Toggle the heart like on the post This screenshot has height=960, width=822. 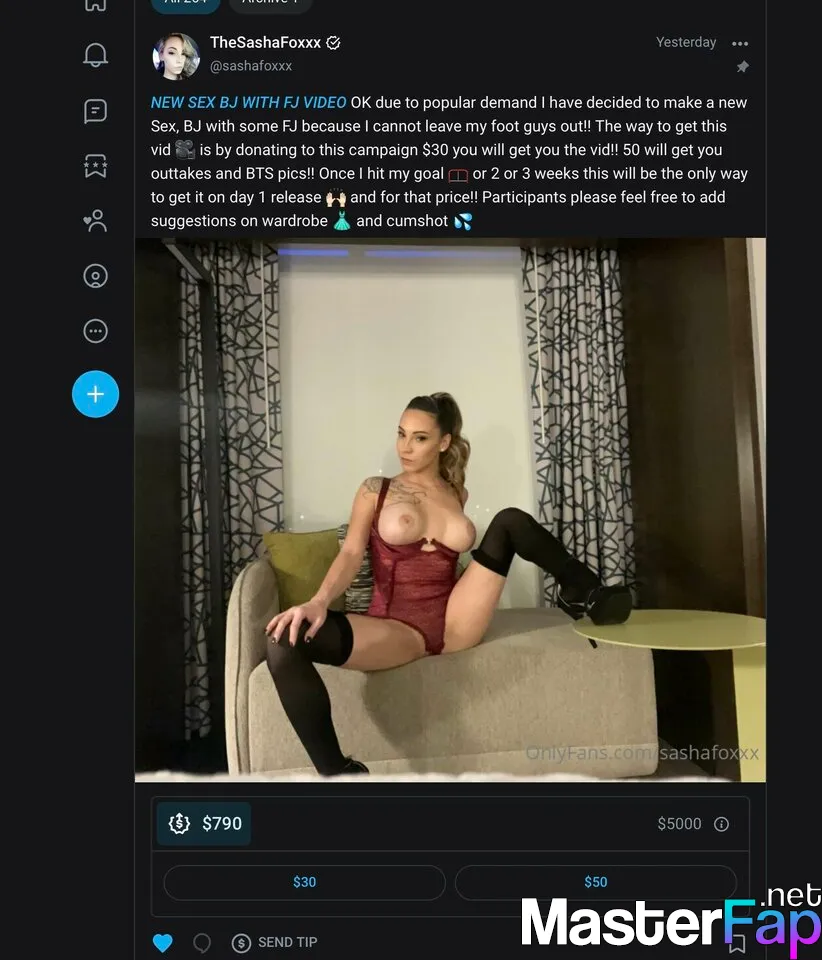(x=163, y=942)
